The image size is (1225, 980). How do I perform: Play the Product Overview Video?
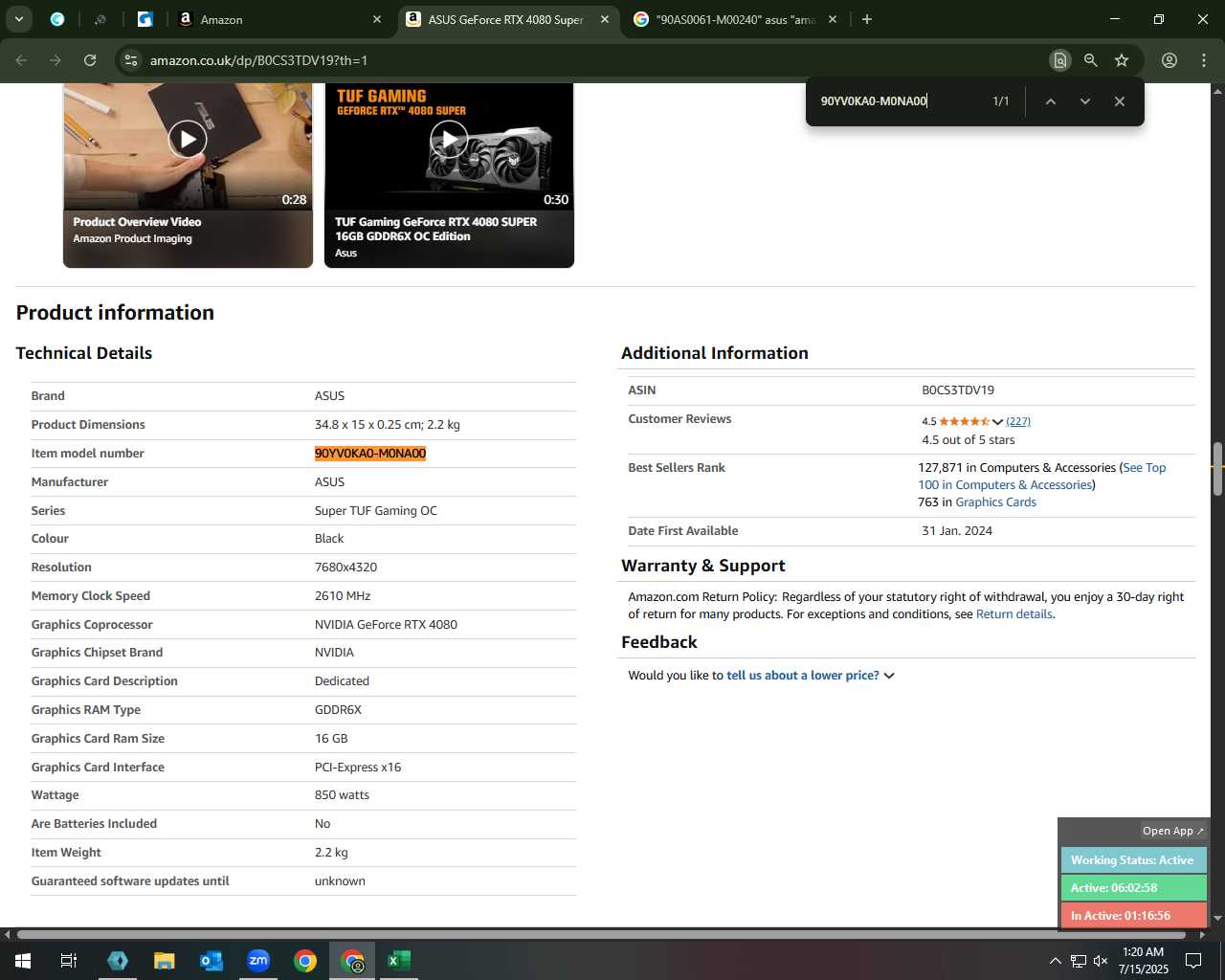point(188,140)
